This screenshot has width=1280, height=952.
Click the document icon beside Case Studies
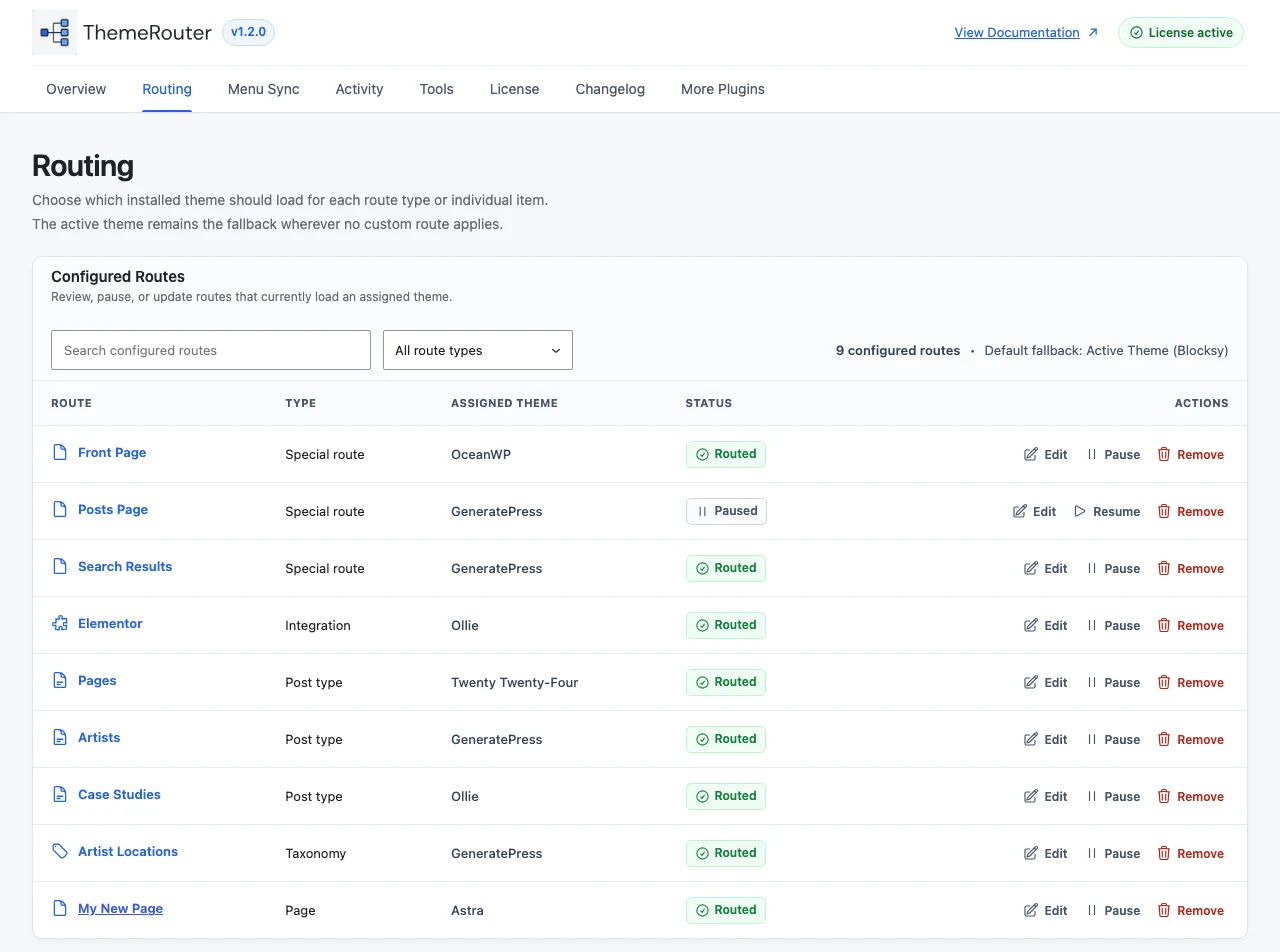click(x=60, y=795)
